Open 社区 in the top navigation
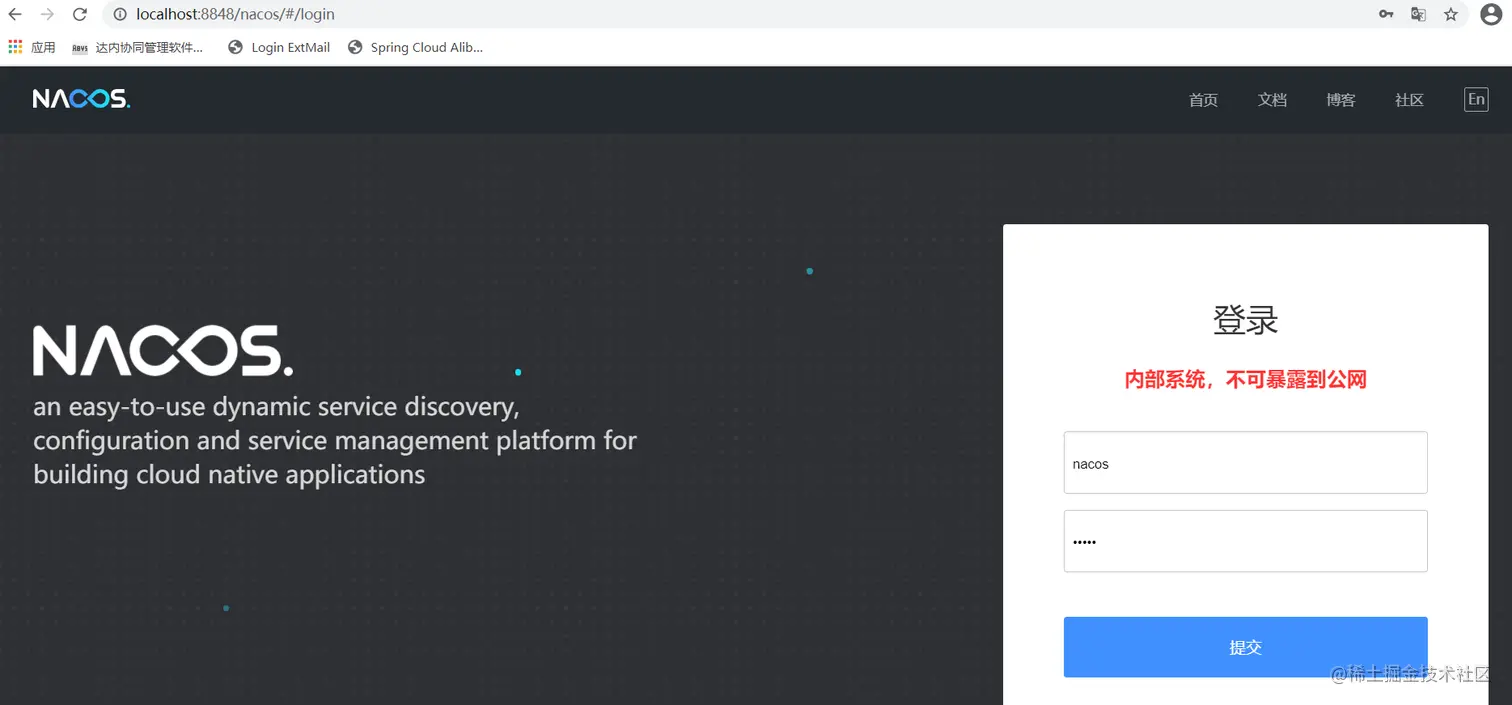Viewport: 1512px width, 705px height. pyautogui.click(x=1409, y=100)
